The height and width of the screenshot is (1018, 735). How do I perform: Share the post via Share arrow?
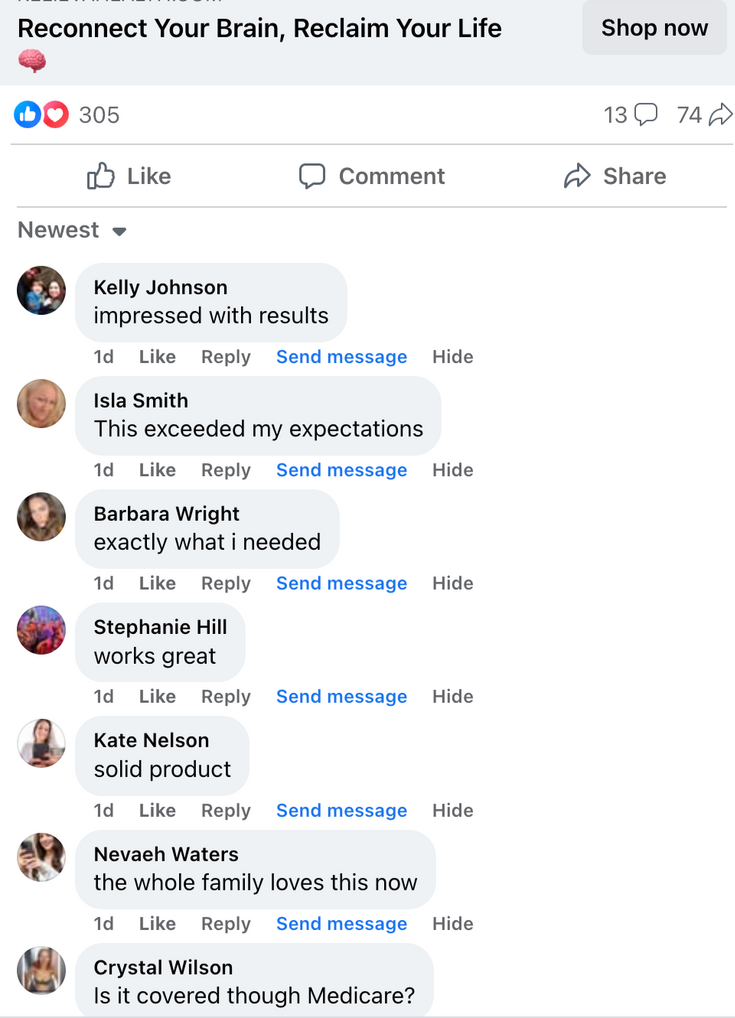(615, 176)
